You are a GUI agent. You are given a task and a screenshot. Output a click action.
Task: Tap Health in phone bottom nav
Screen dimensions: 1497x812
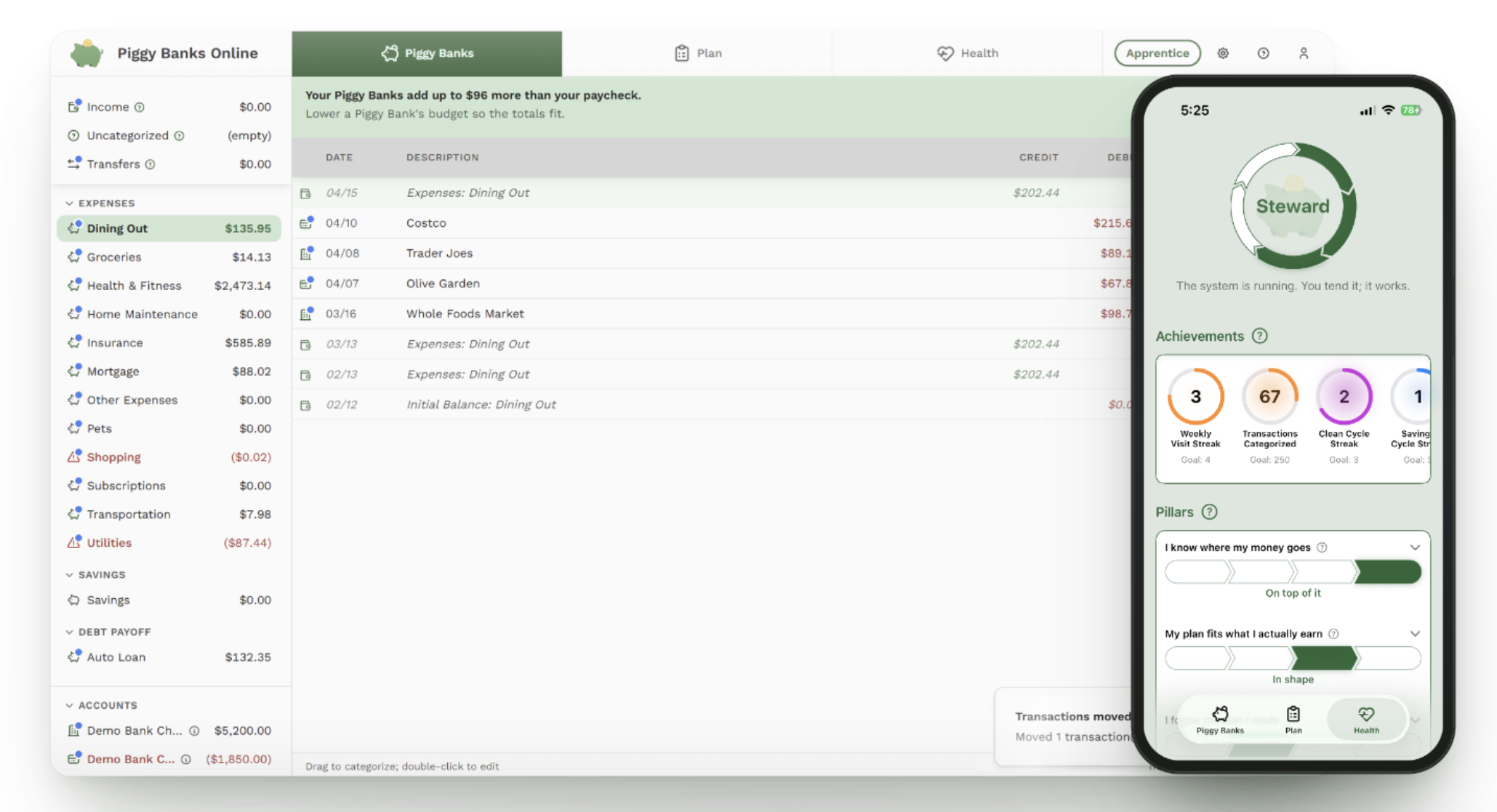(1366, 720)
